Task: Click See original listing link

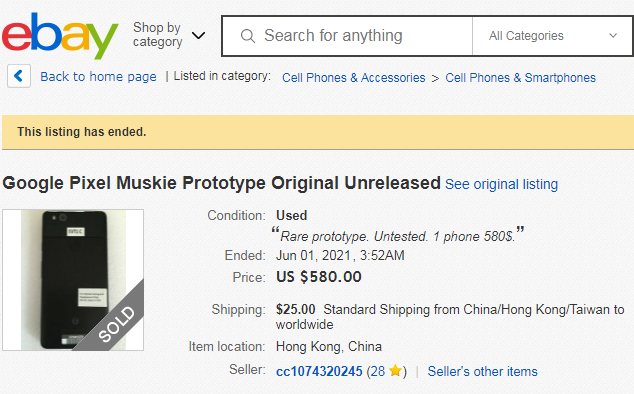Action: (501, 184)
